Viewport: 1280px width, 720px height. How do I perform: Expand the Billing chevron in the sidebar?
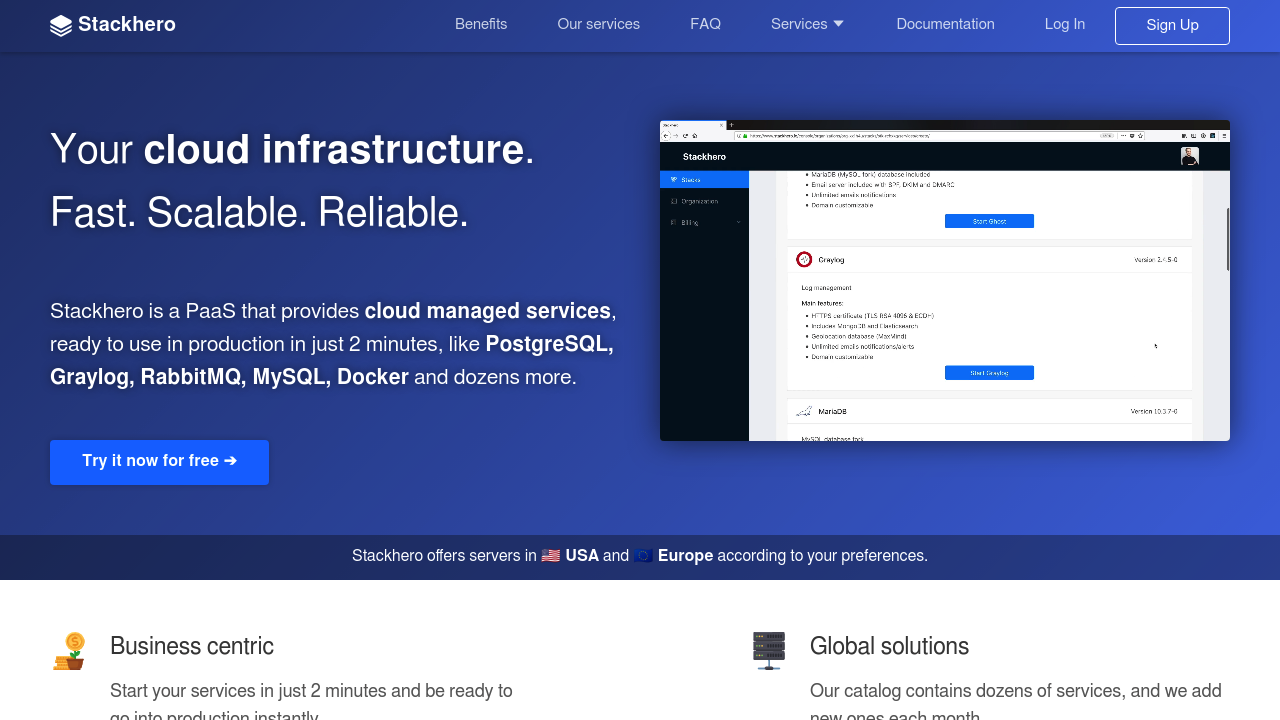click(x=738, y=222)
